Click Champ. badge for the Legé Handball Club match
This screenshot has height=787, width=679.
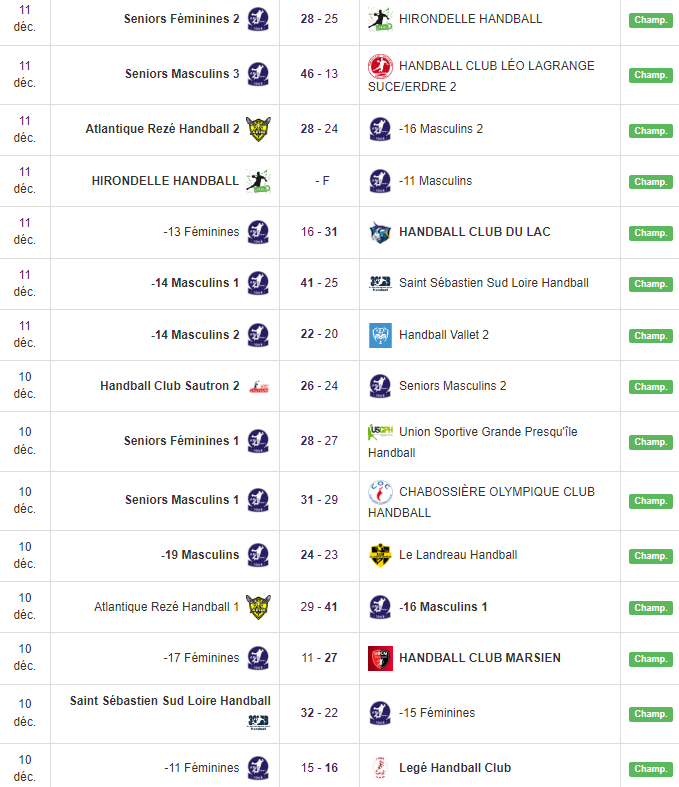[x=650, y=769]
